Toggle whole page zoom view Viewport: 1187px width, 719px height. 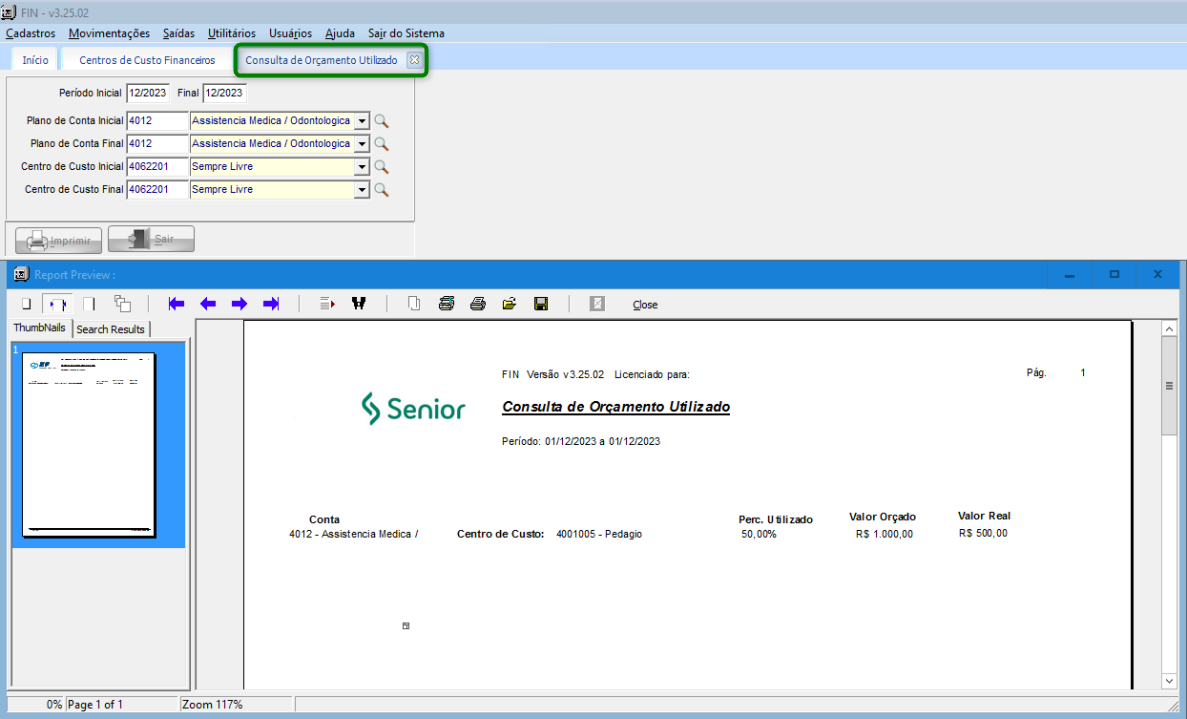point(27,304)
